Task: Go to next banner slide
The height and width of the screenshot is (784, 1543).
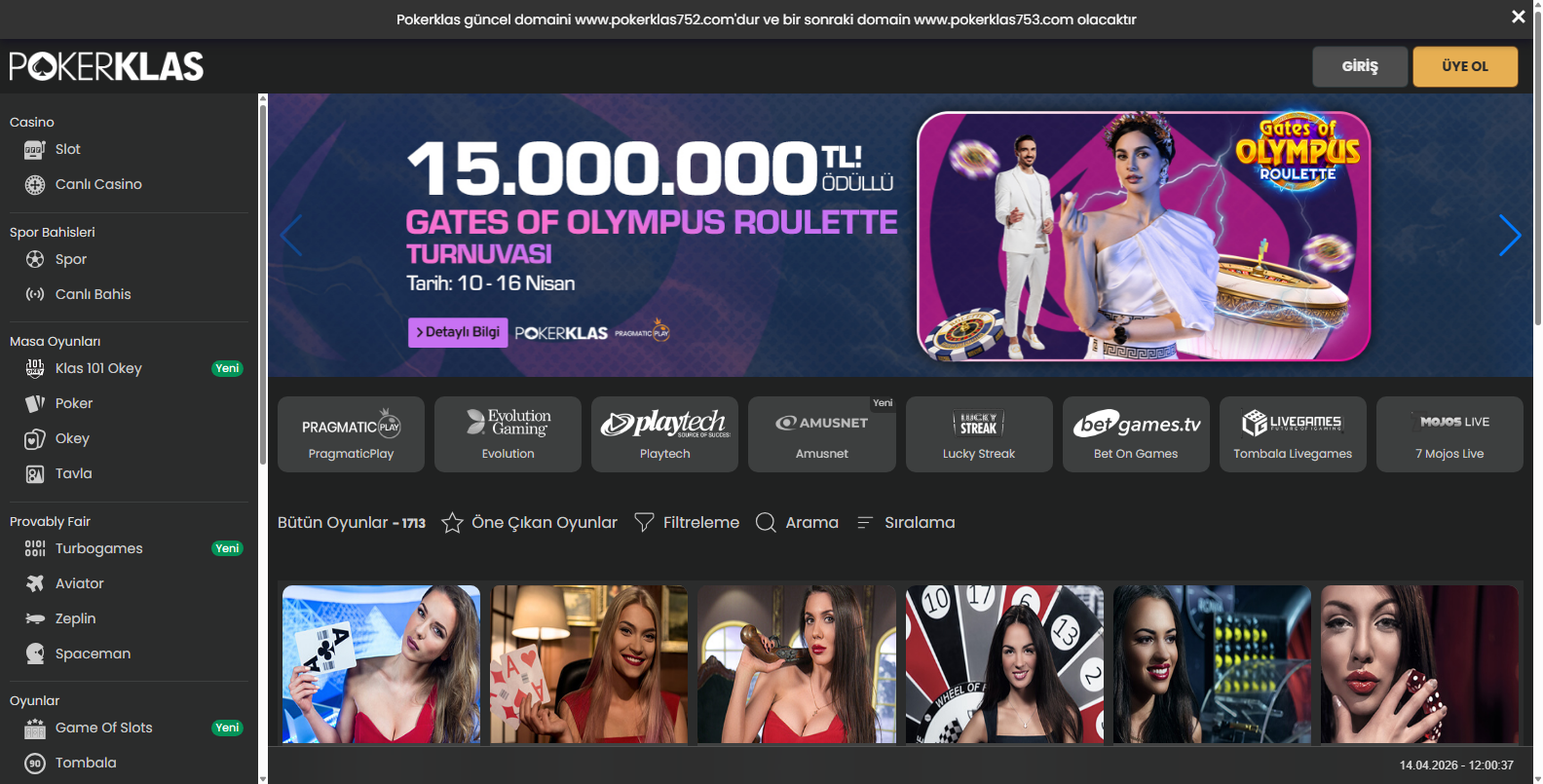Action: 1510,235
